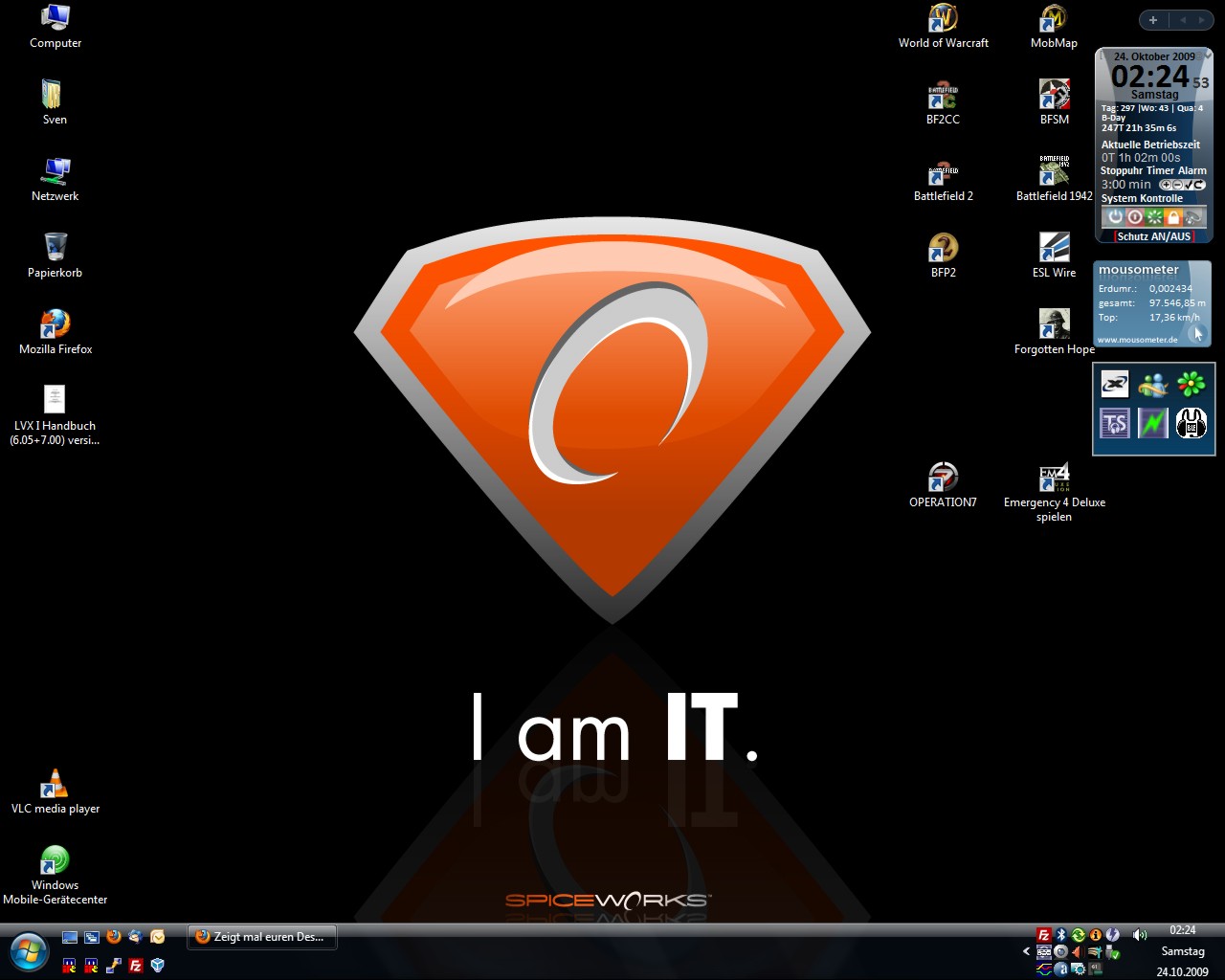Launch Windows Live Messenger from launcher gadget
1225x980 pixels.
1153,385
